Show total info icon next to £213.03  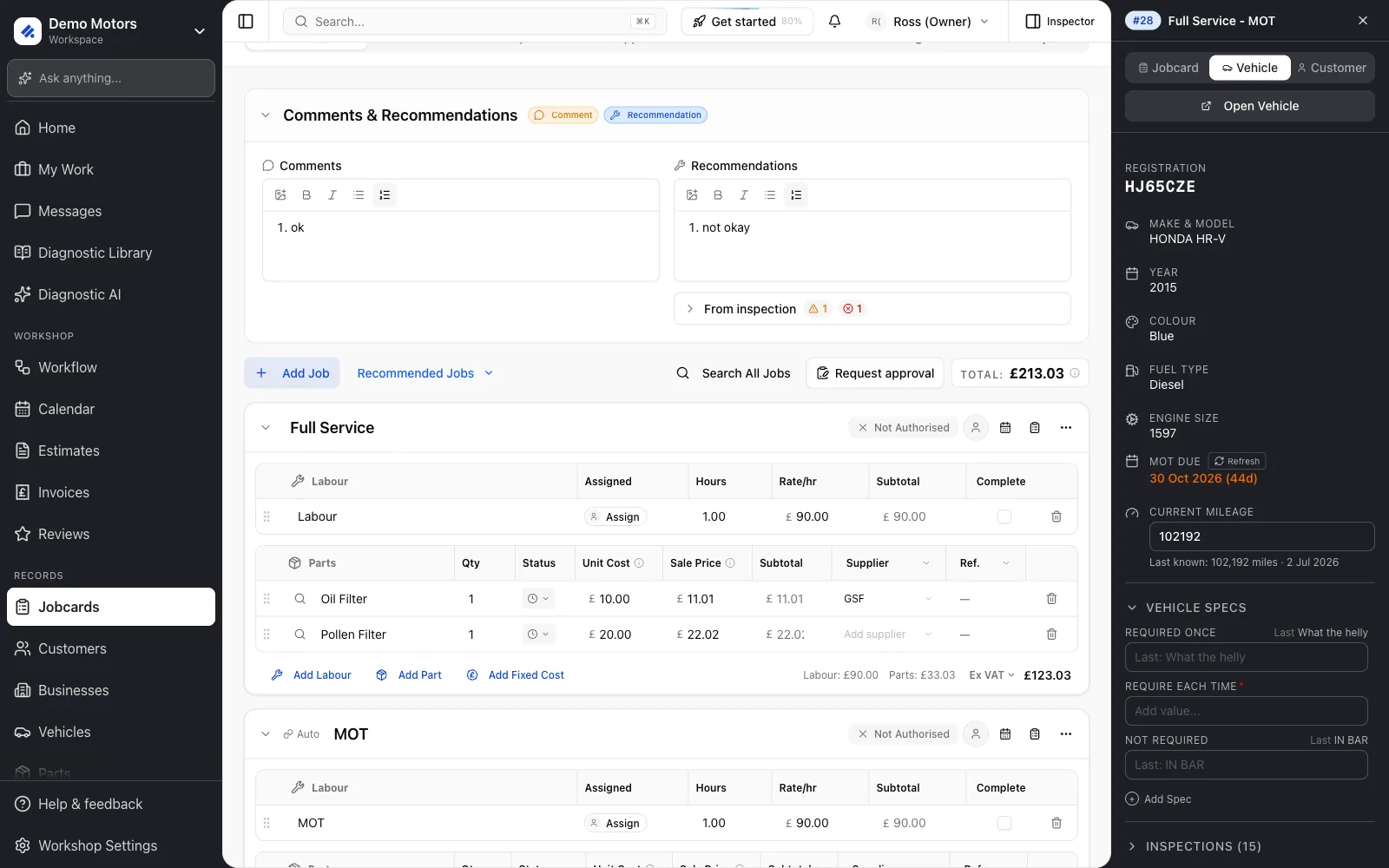pyautogui.click(x=1075, y=373)
